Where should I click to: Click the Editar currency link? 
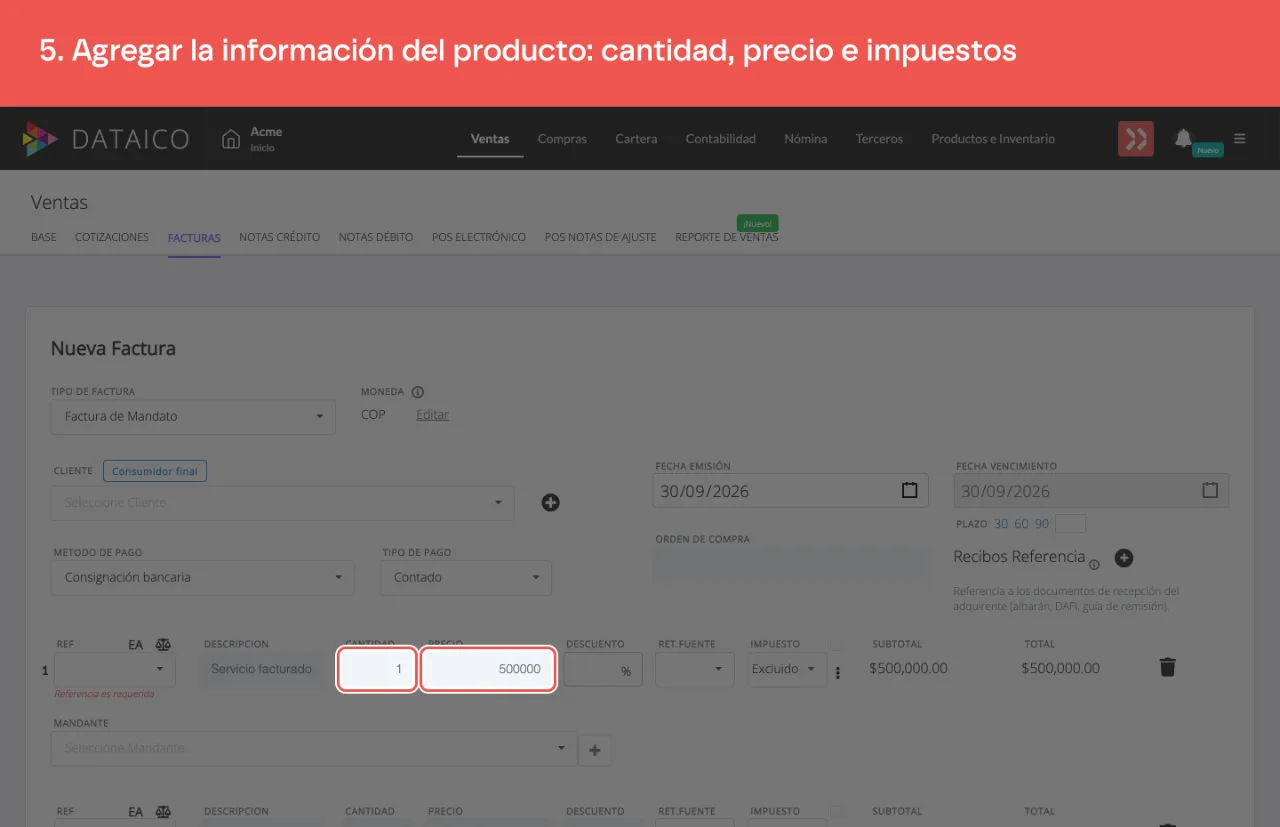(x=432, y=415)
